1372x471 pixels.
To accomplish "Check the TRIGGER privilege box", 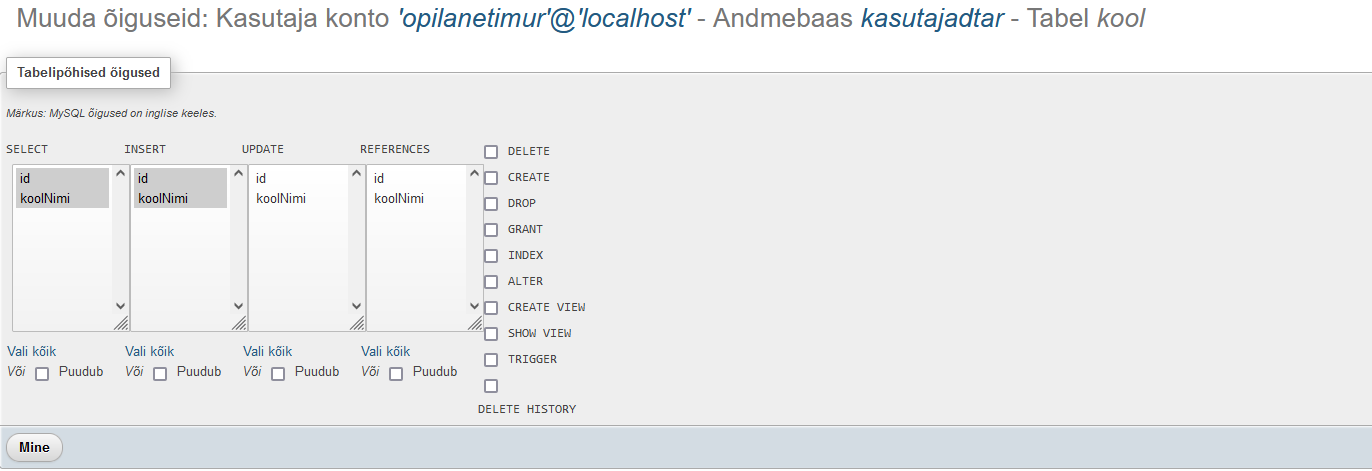I will pos(491,360).
